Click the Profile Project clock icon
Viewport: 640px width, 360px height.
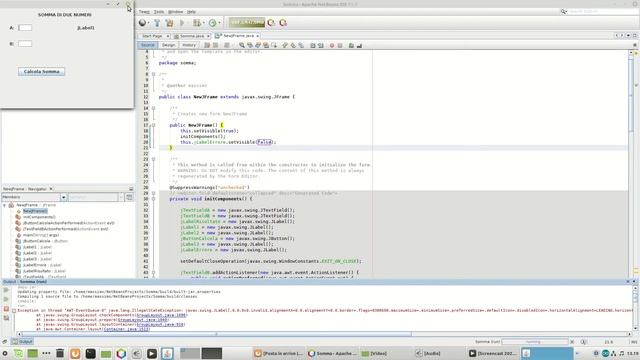click(212, 23)
